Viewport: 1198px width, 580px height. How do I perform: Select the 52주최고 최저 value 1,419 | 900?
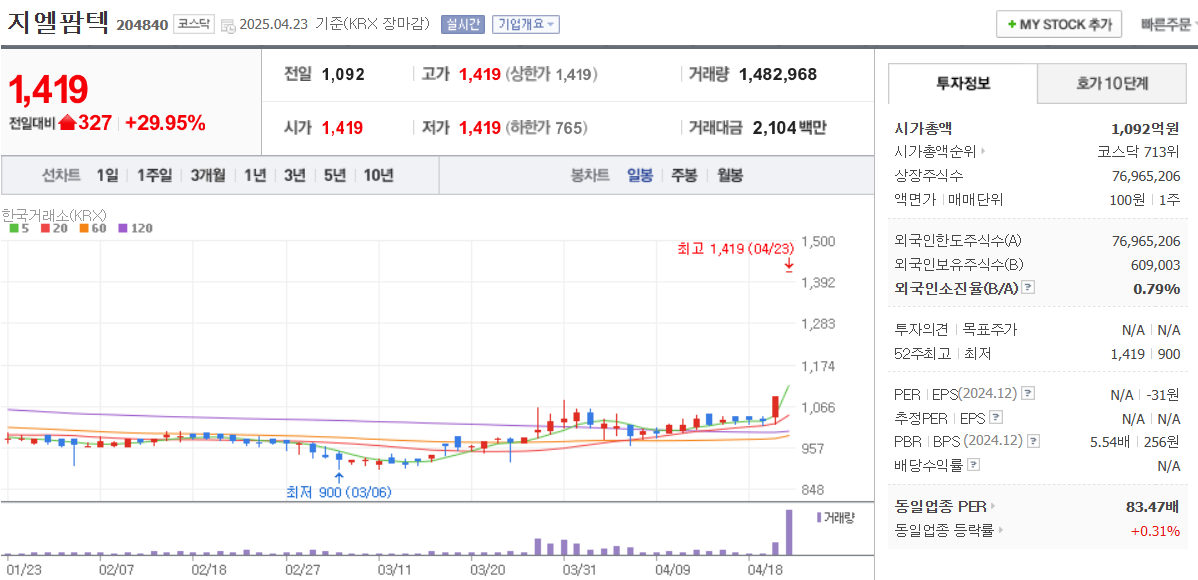click(x=1145, y=354)
